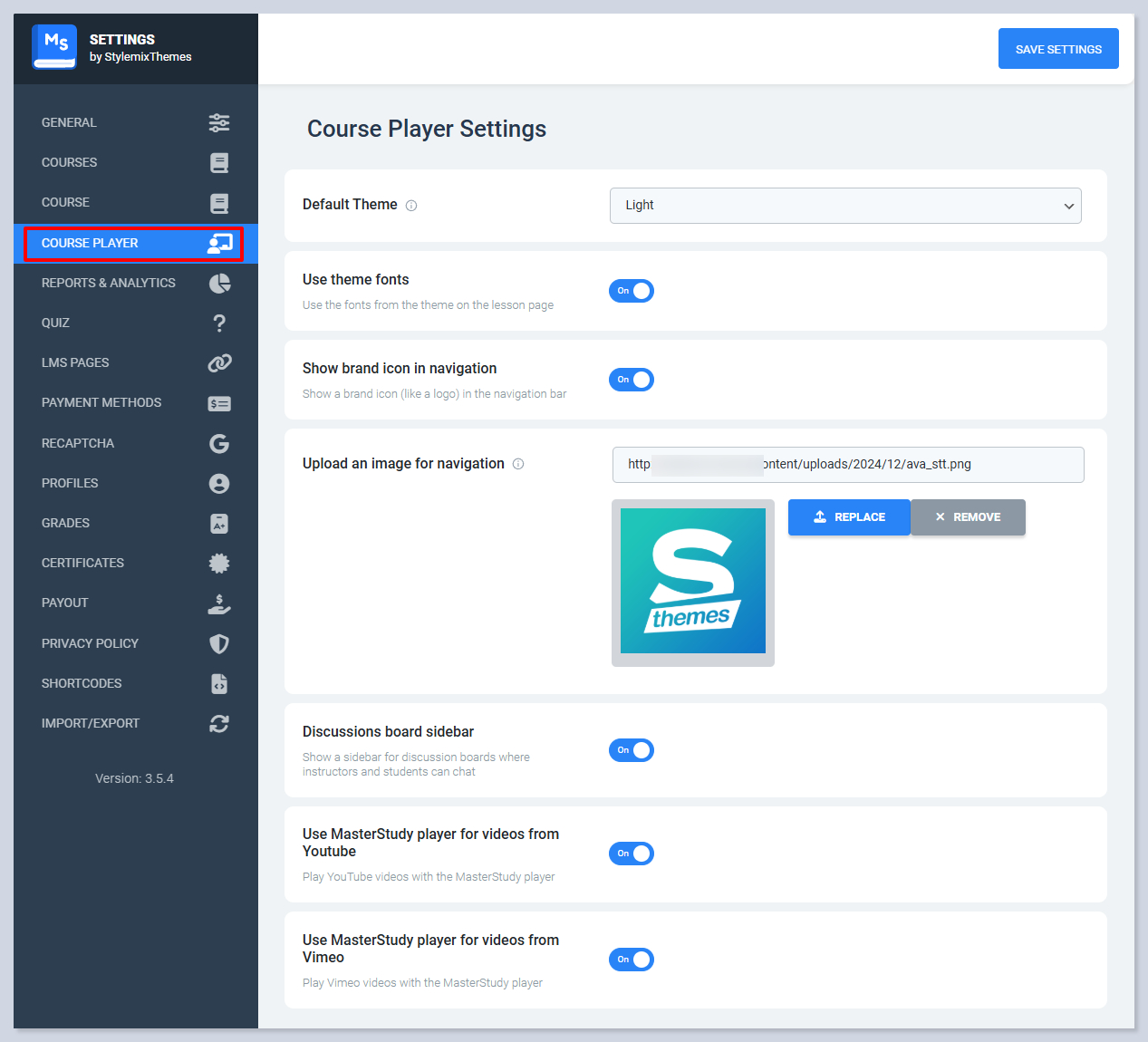This screenshot has width=1148, height=1042.
Task: Click the chain link icon for LMS Pages
Action: (x=218, y=363)
